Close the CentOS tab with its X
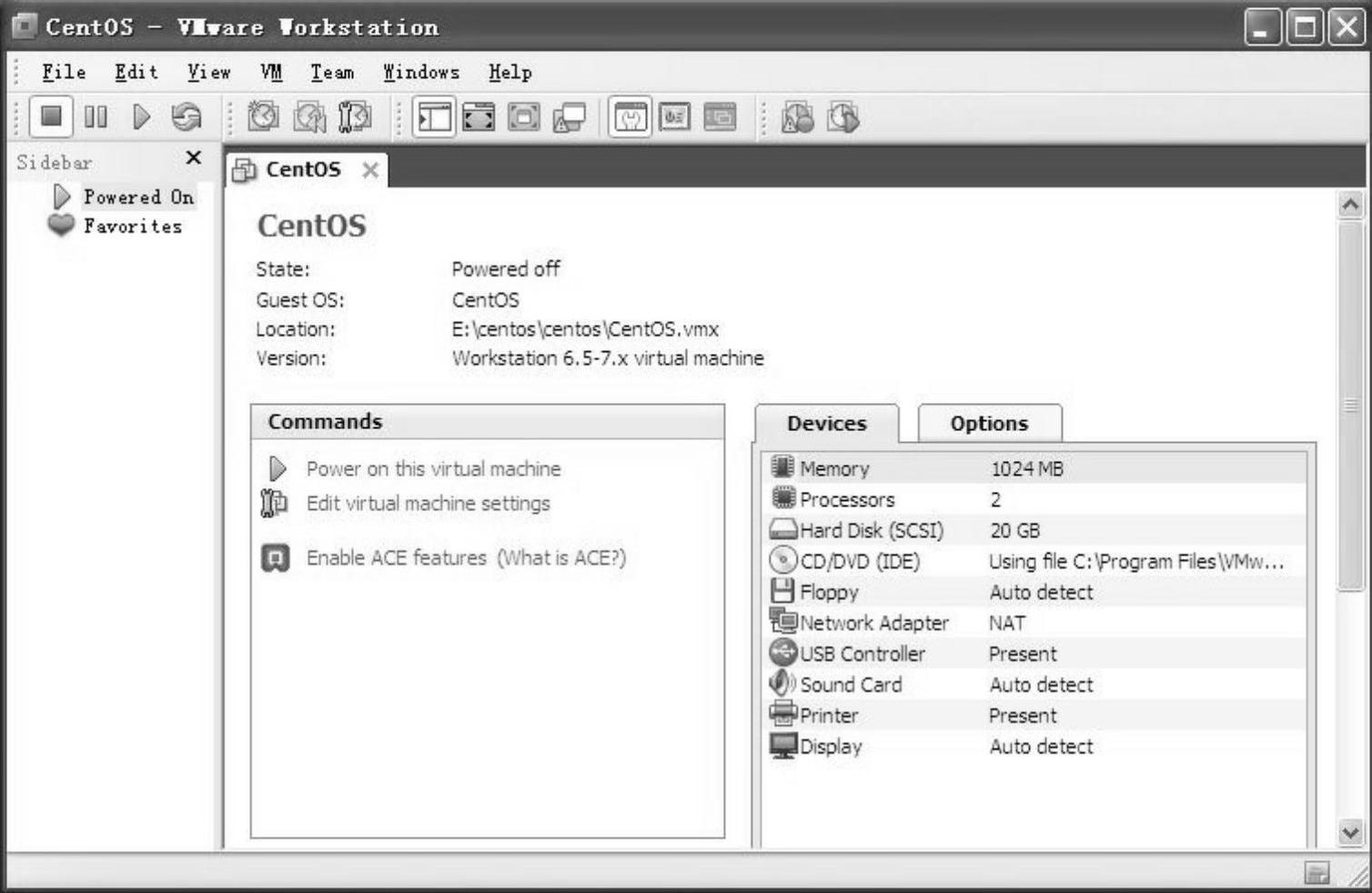Screen dimensions: 1372x893 [x=370, y=170]
